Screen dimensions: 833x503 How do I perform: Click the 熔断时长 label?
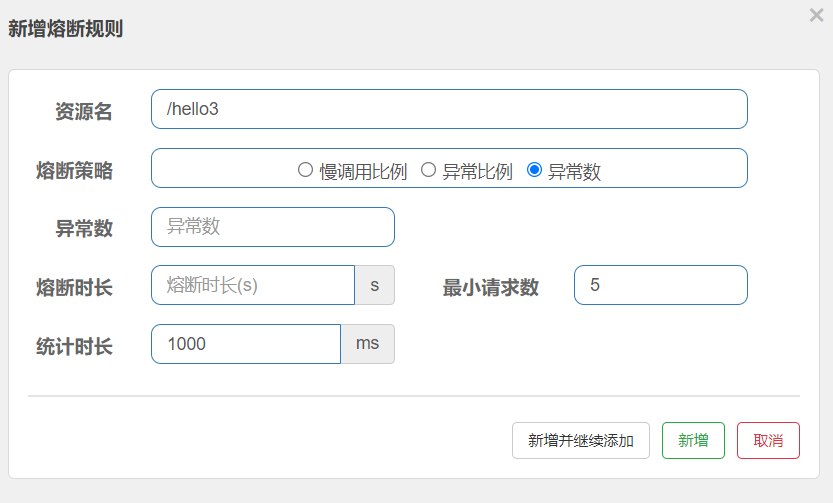click(74, 288)
